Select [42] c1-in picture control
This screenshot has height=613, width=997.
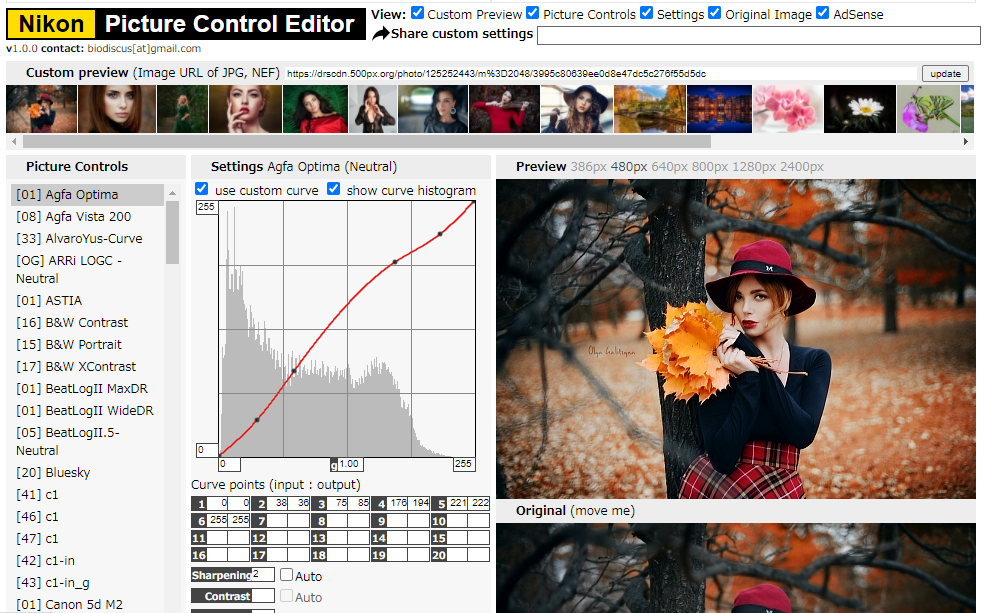88,561
